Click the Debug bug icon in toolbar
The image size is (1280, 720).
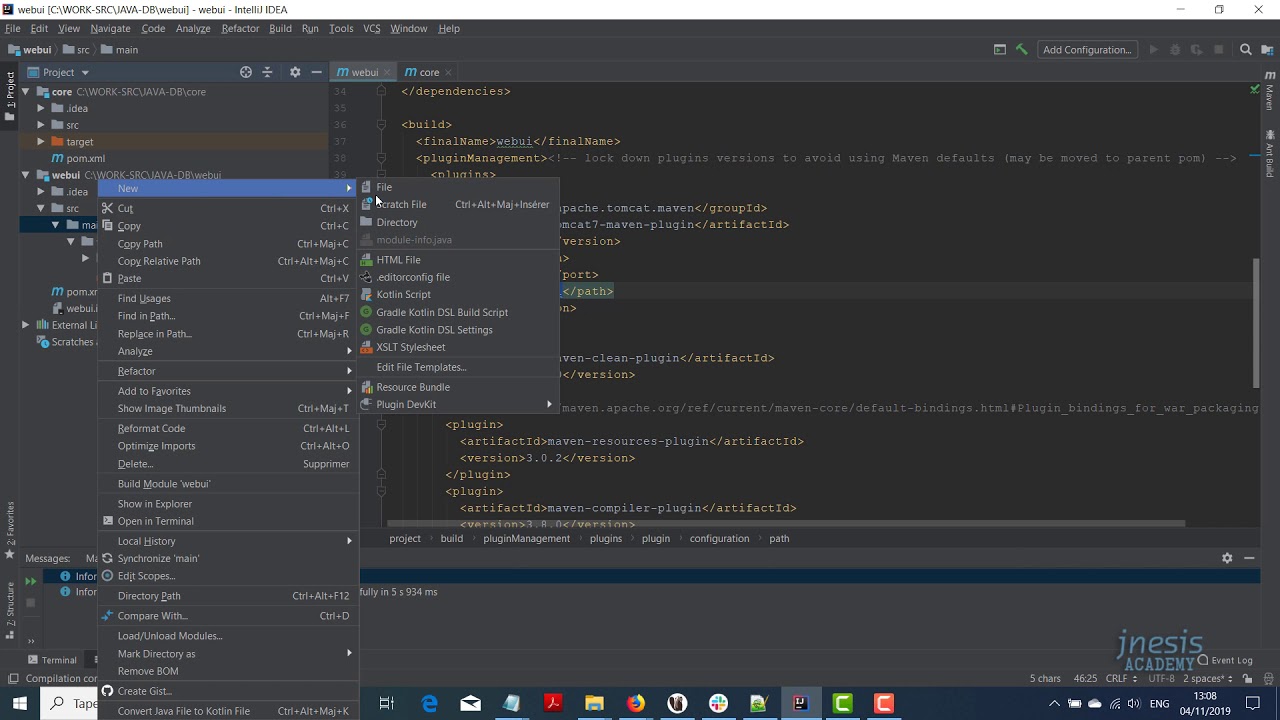pyautogui.click(x=1175, y=49)
